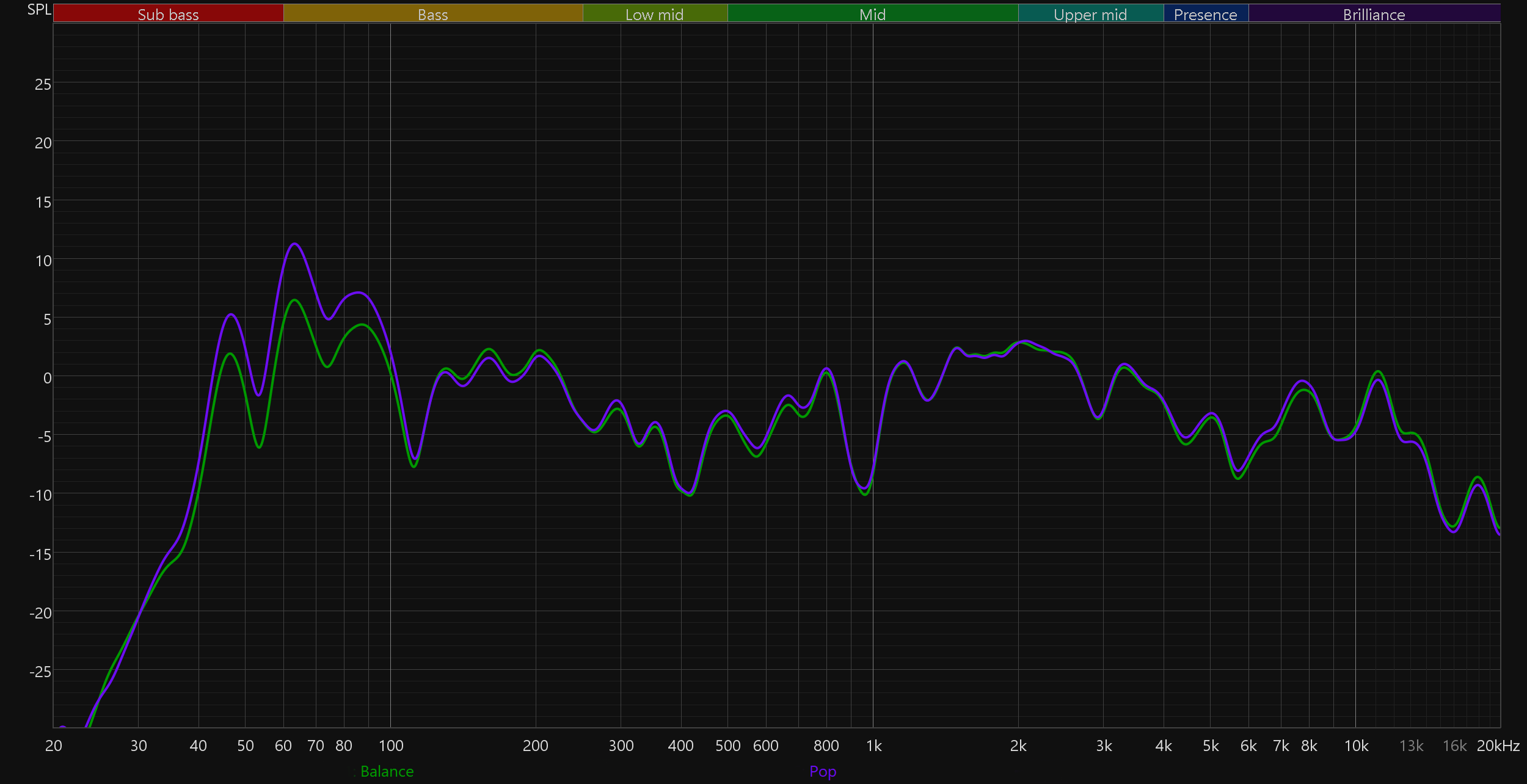Click the 1k frequency axis label
Image resolution: width=1527 pixels, height=784 pixels.
(x=873, y=746)
